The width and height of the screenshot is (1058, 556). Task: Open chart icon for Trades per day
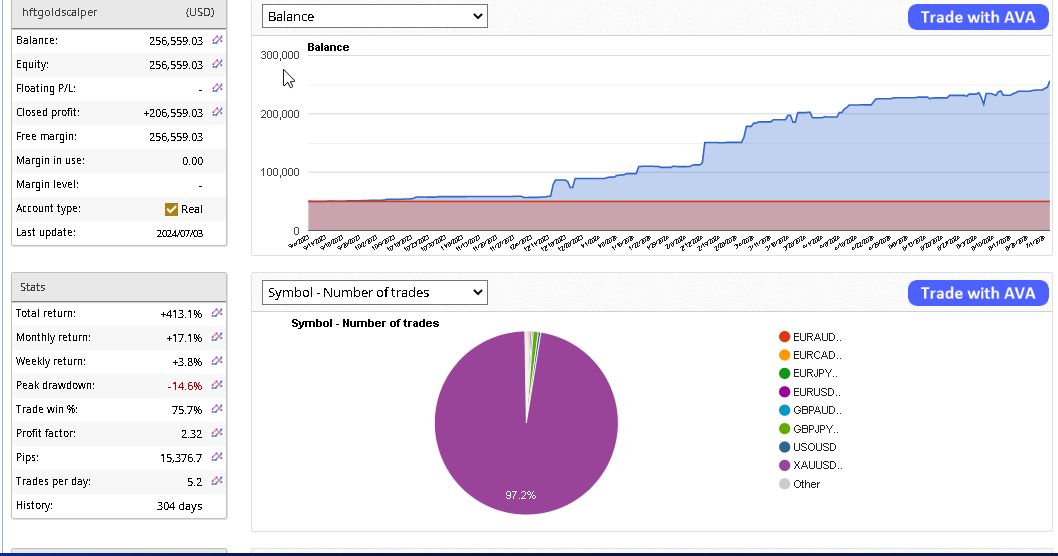pyautogui.click(x=217, y=481)
